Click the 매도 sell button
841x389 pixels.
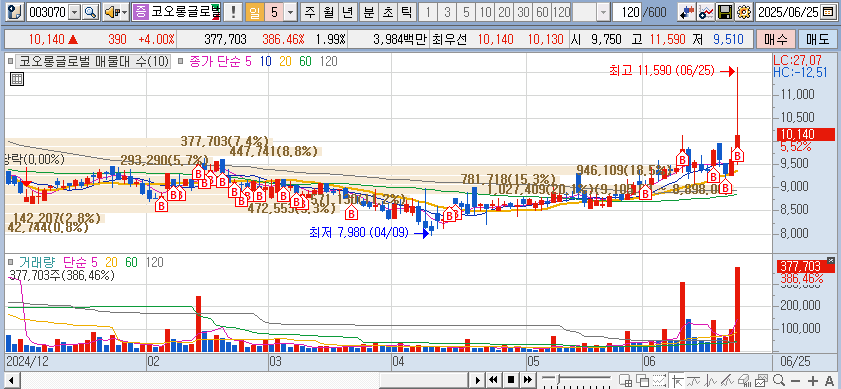click(818, 39)
